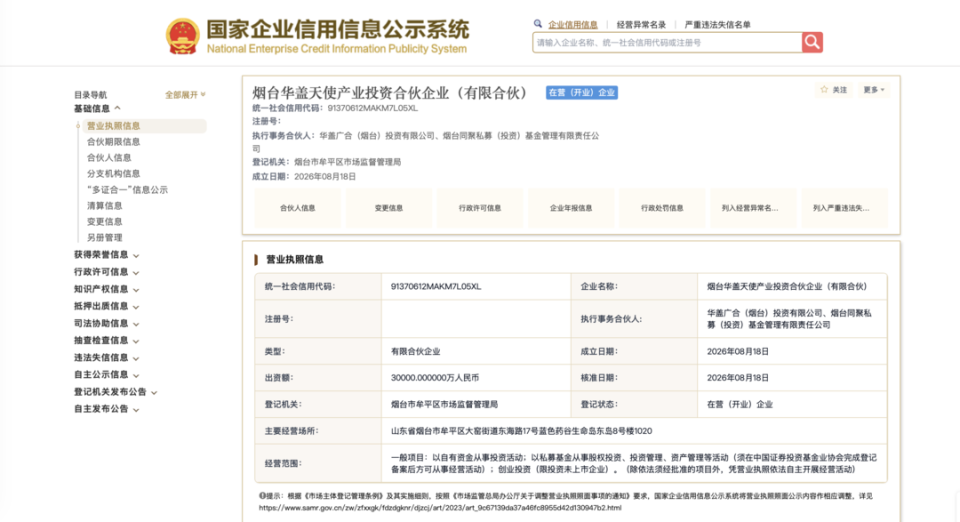Switch to 企业信用信息 search tab
This screenshot has width=960, height=522.
tap(572, 24)
